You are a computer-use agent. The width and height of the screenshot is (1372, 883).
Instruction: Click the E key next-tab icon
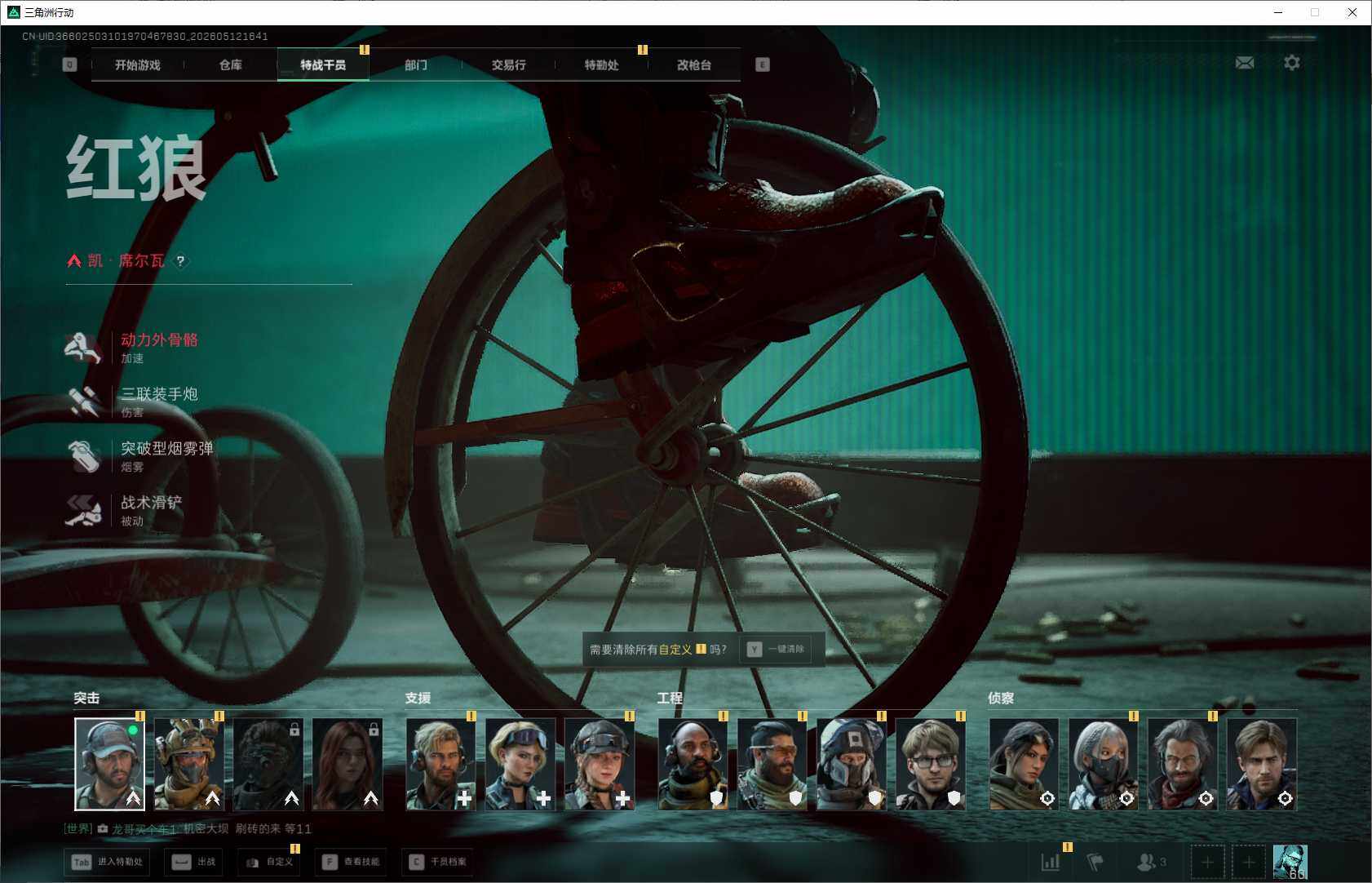[763, 64]
